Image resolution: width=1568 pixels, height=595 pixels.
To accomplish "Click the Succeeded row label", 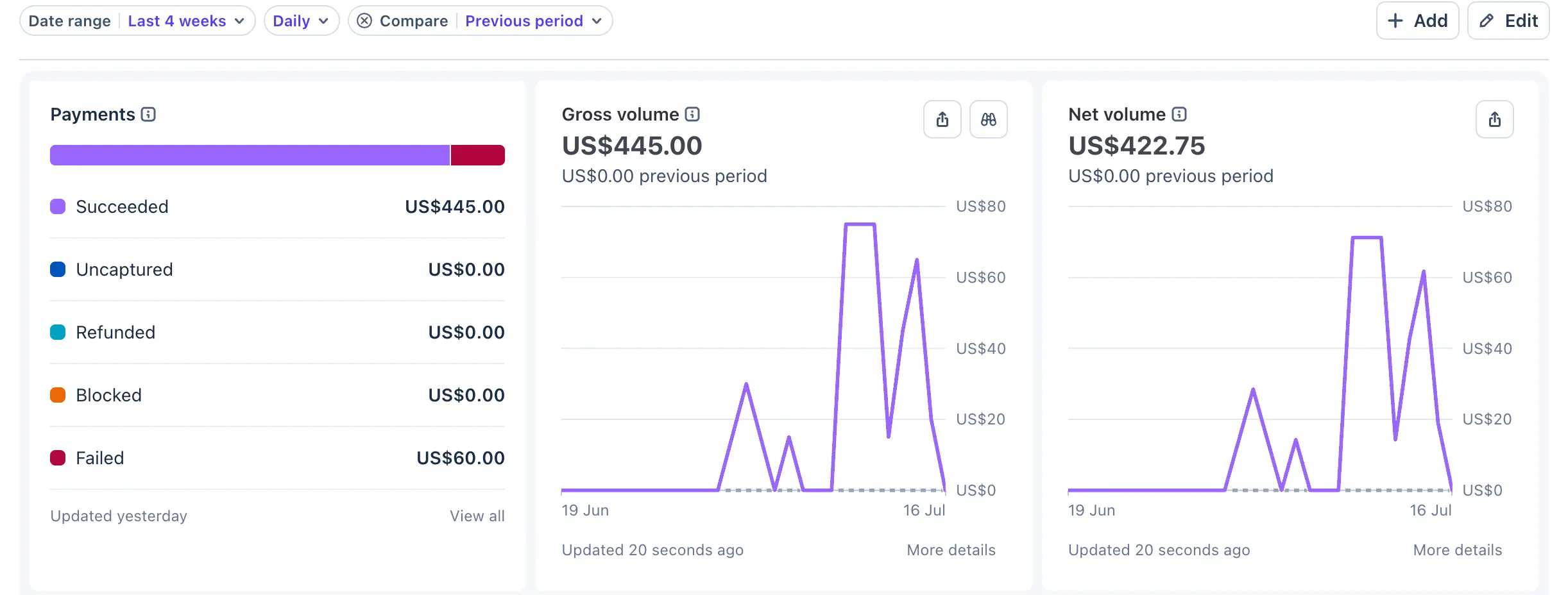I will pos(122,206).
